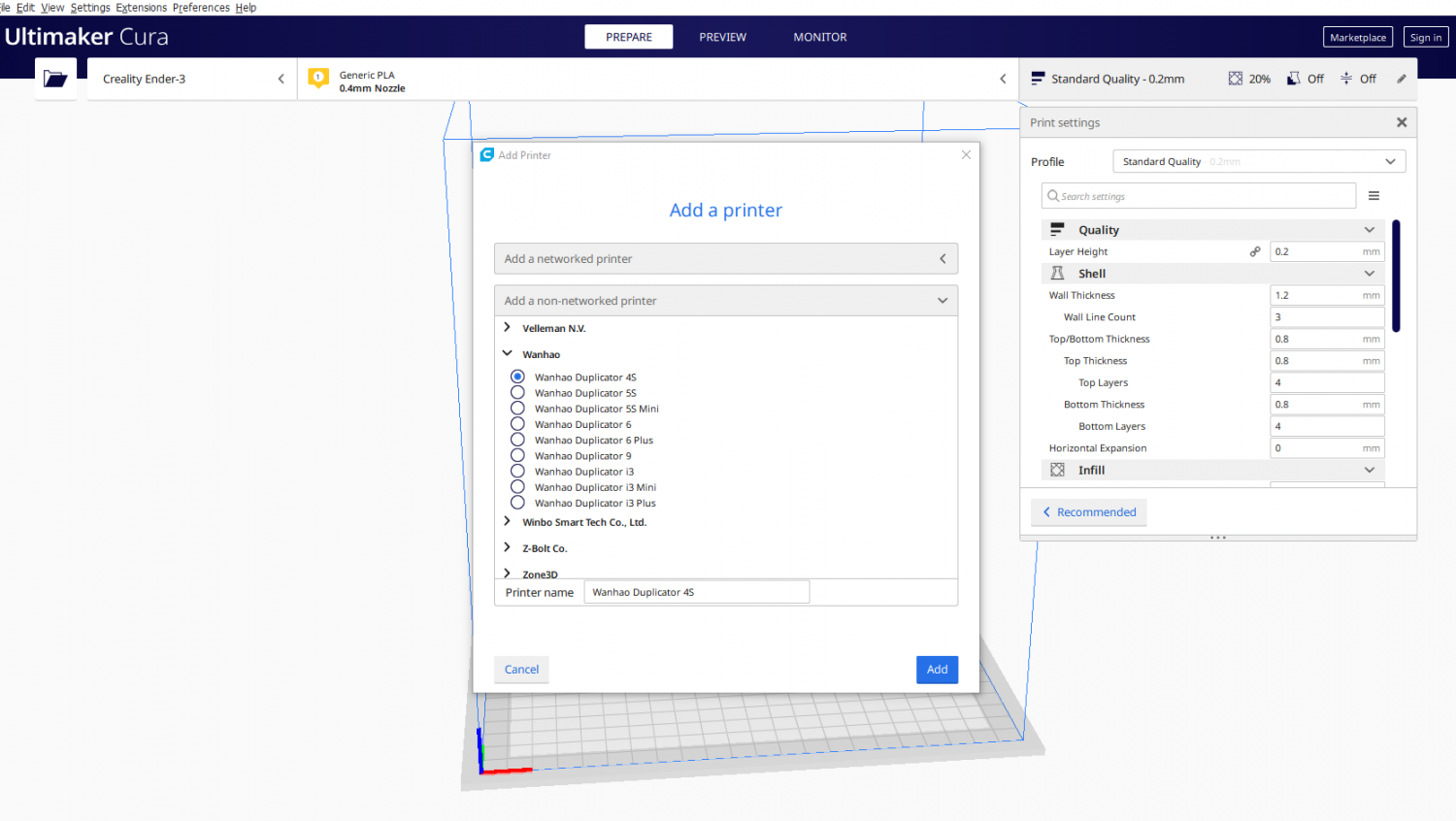The image size is (1456, 821).
Task: Collapse Add a non-networked printer section
Action: tap(726, 301)
